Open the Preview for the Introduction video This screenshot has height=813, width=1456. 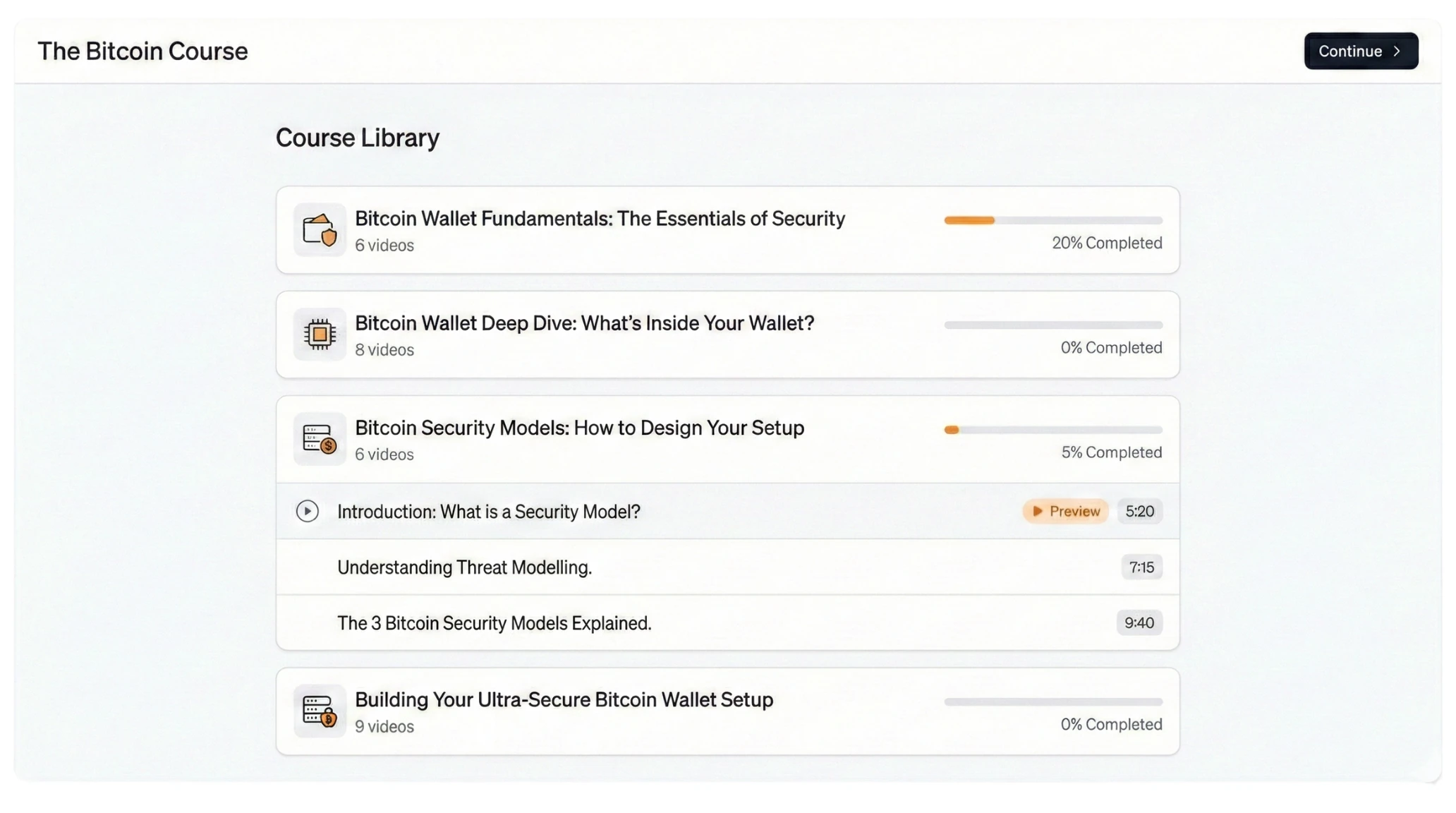[1065, 511]
